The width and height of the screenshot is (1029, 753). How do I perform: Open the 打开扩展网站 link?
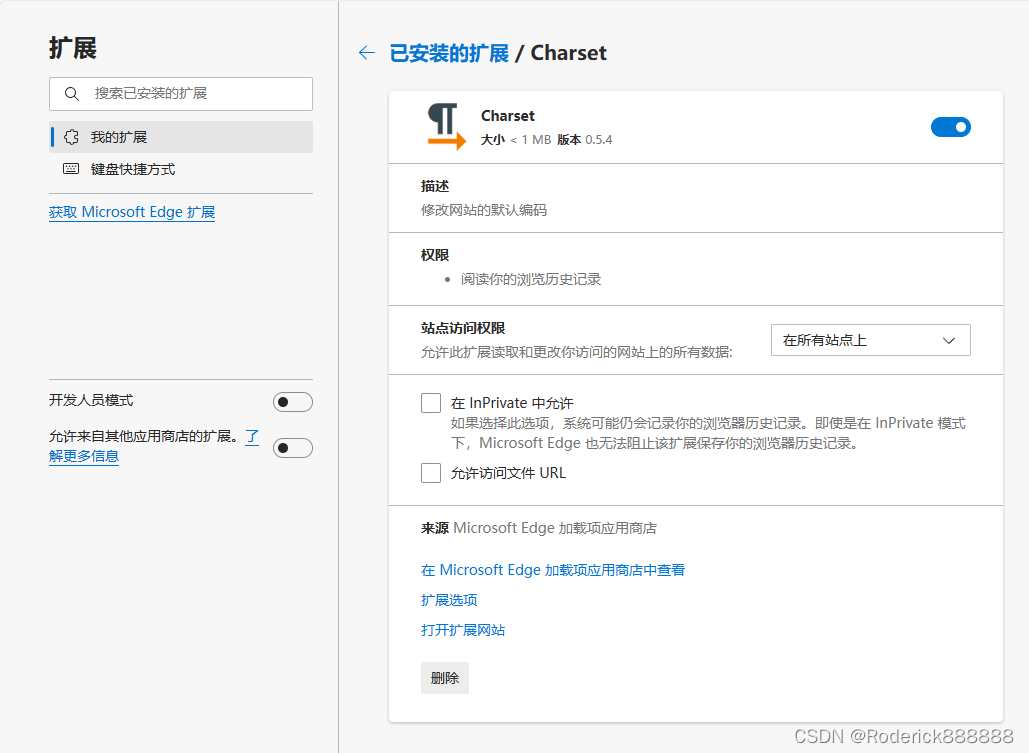[463, 630]
